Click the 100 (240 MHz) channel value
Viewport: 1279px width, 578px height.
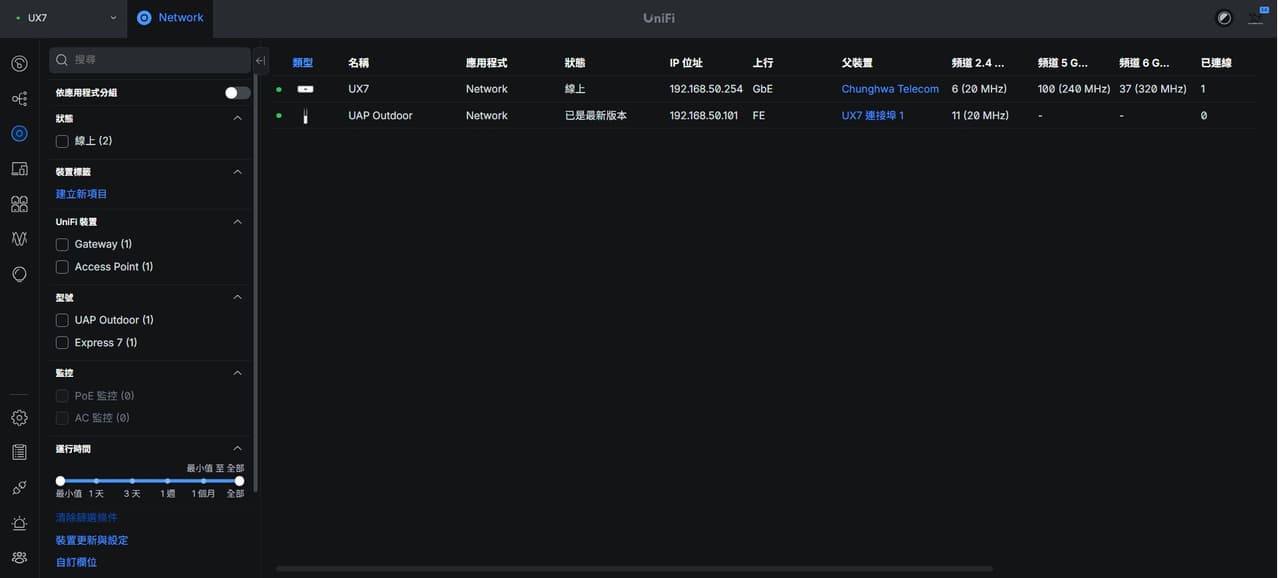pyautogui.click(x=1074, y=89)
